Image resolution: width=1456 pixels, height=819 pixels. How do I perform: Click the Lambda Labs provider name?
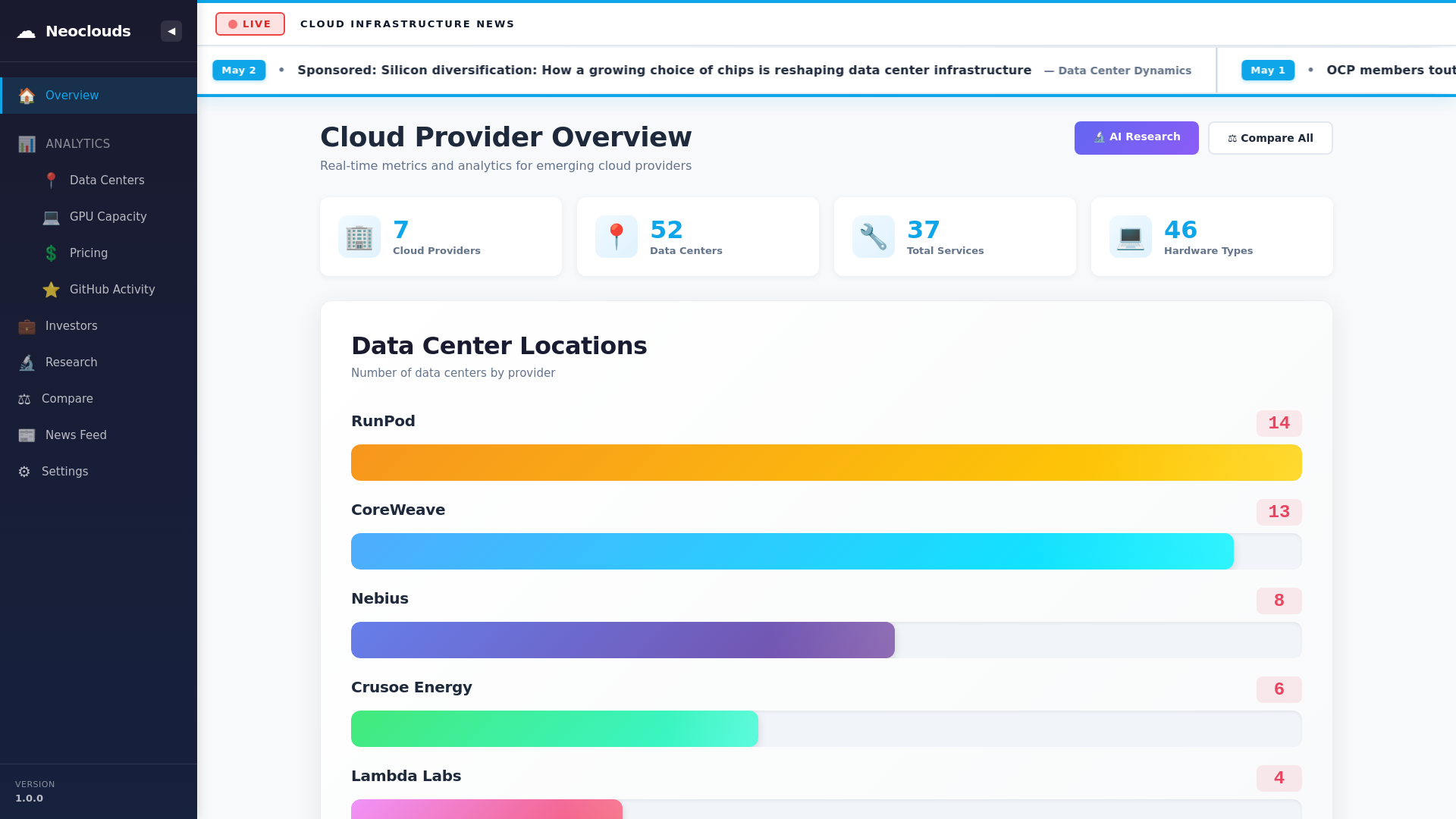tap(406, 777)
